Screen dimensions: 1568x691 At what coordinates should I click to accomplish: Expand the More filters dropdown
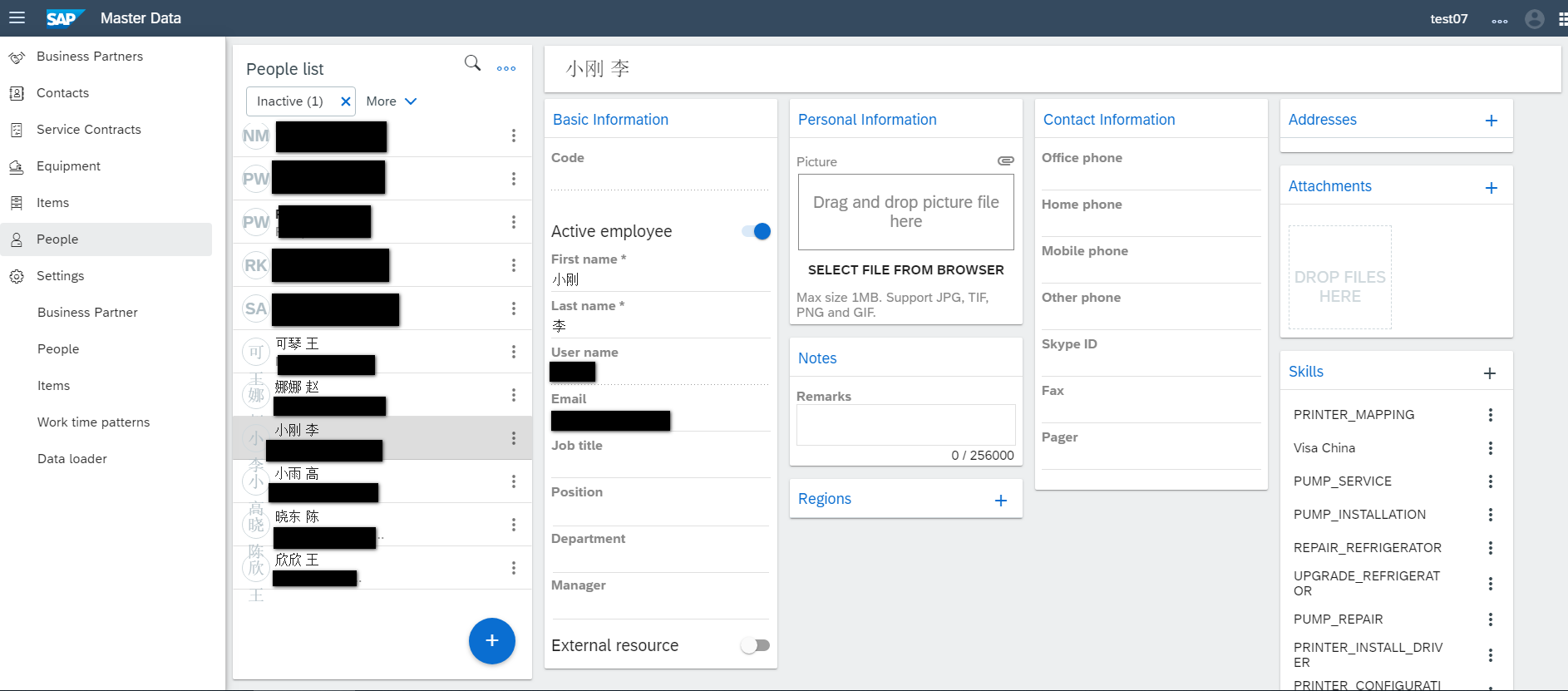pyautogui.click(x=392, y=101)
